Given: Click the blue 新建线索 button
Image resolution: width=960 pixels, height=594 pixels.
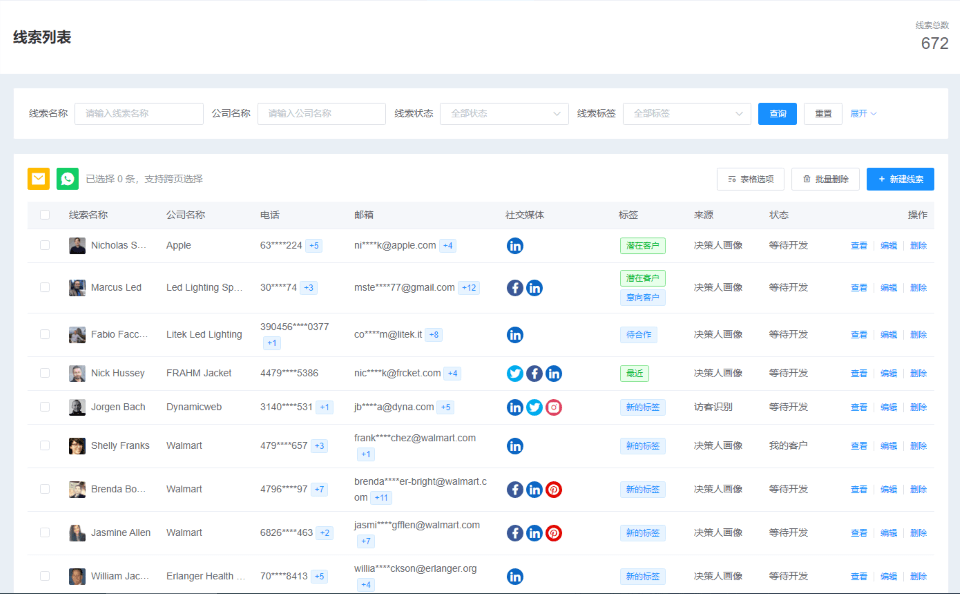Looking at the screenshot, I should tap(900, 179).
